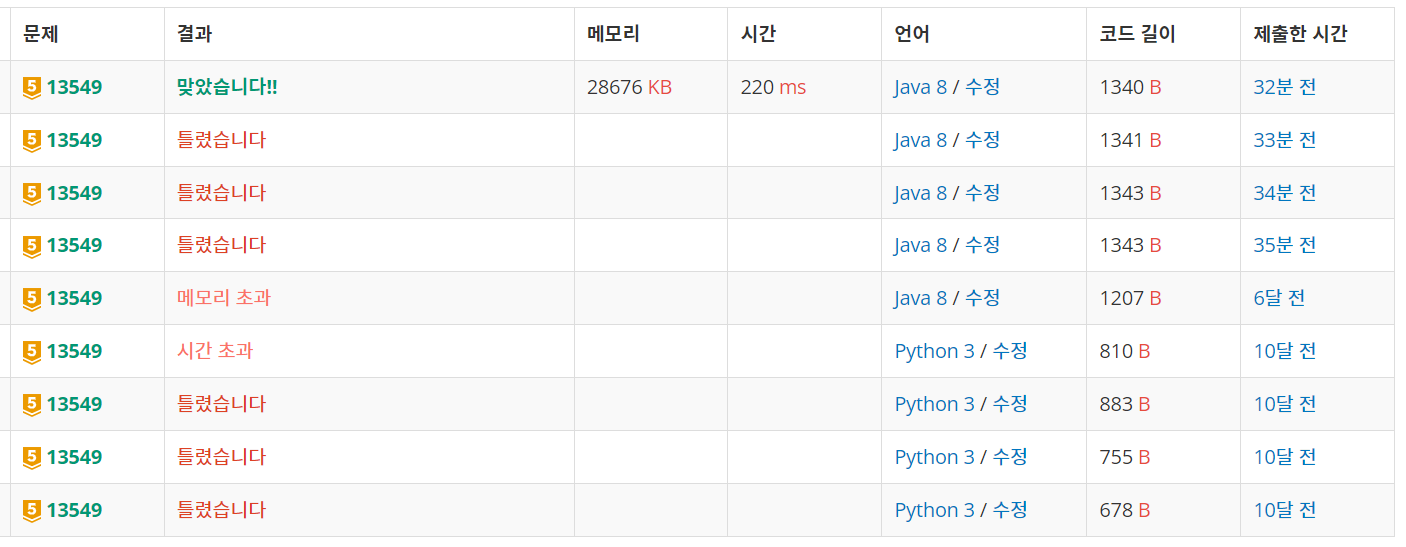The width and height of the screenshot is (1406, 547).
Task: Click 10달 전 in the 시간 초과 row
Action: pyautogui.click(x=1285, y=351)
